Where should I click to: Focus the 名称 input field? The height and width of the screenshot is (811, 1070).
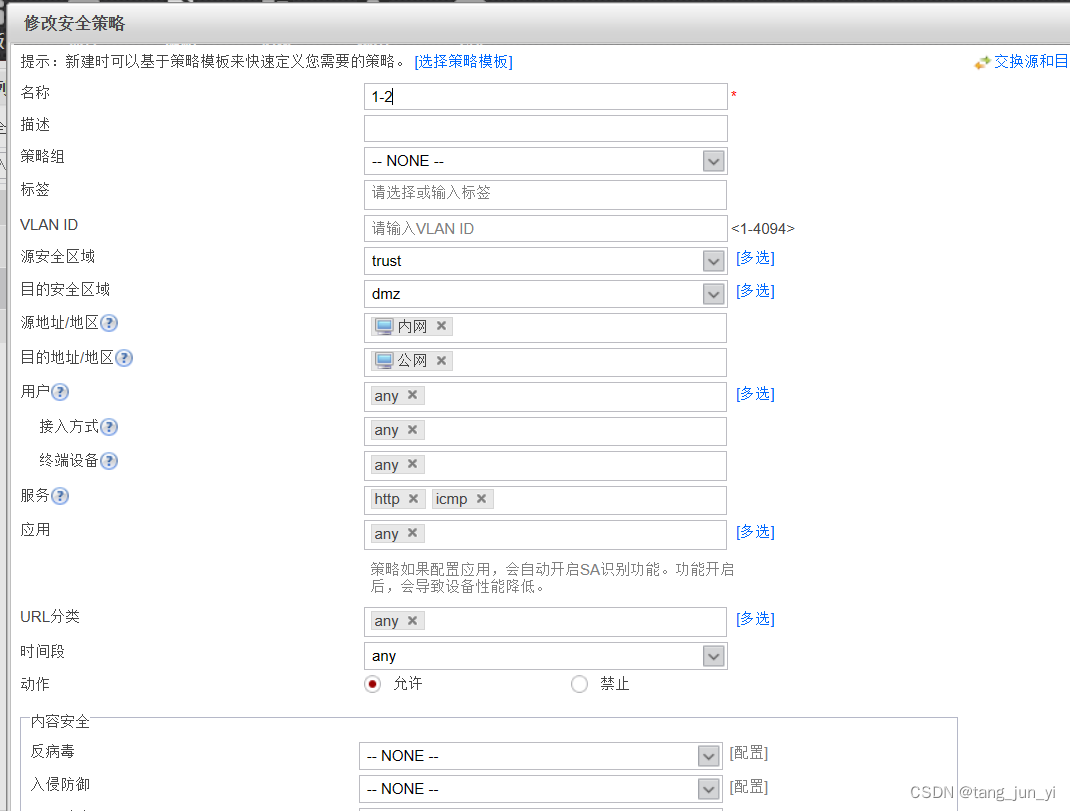pyautogui.click(x=545, y=96)
